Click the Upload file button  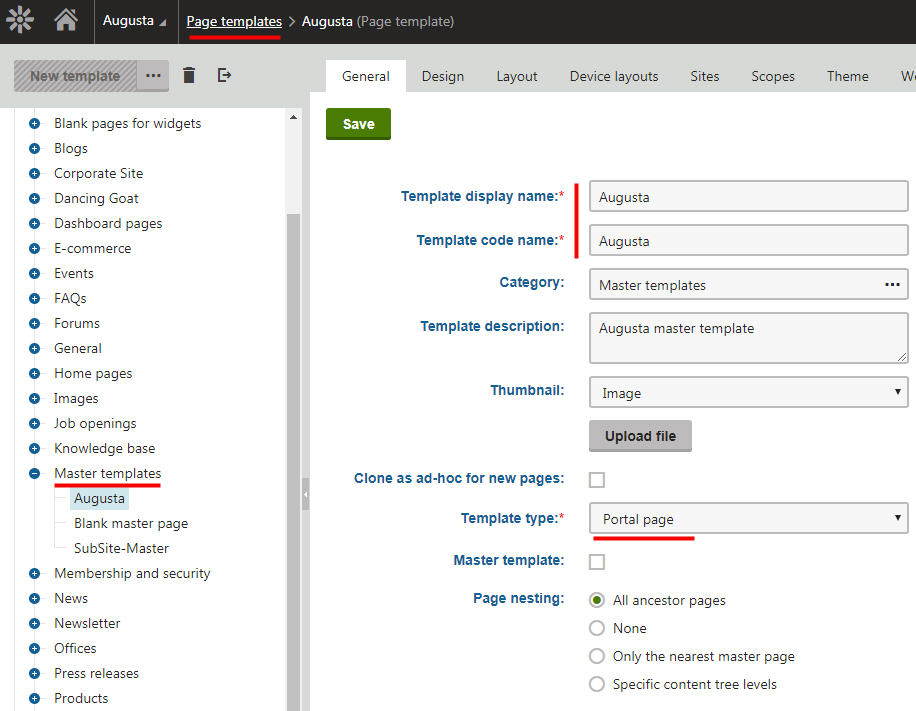pyautogui.click(x=640, y=436)
